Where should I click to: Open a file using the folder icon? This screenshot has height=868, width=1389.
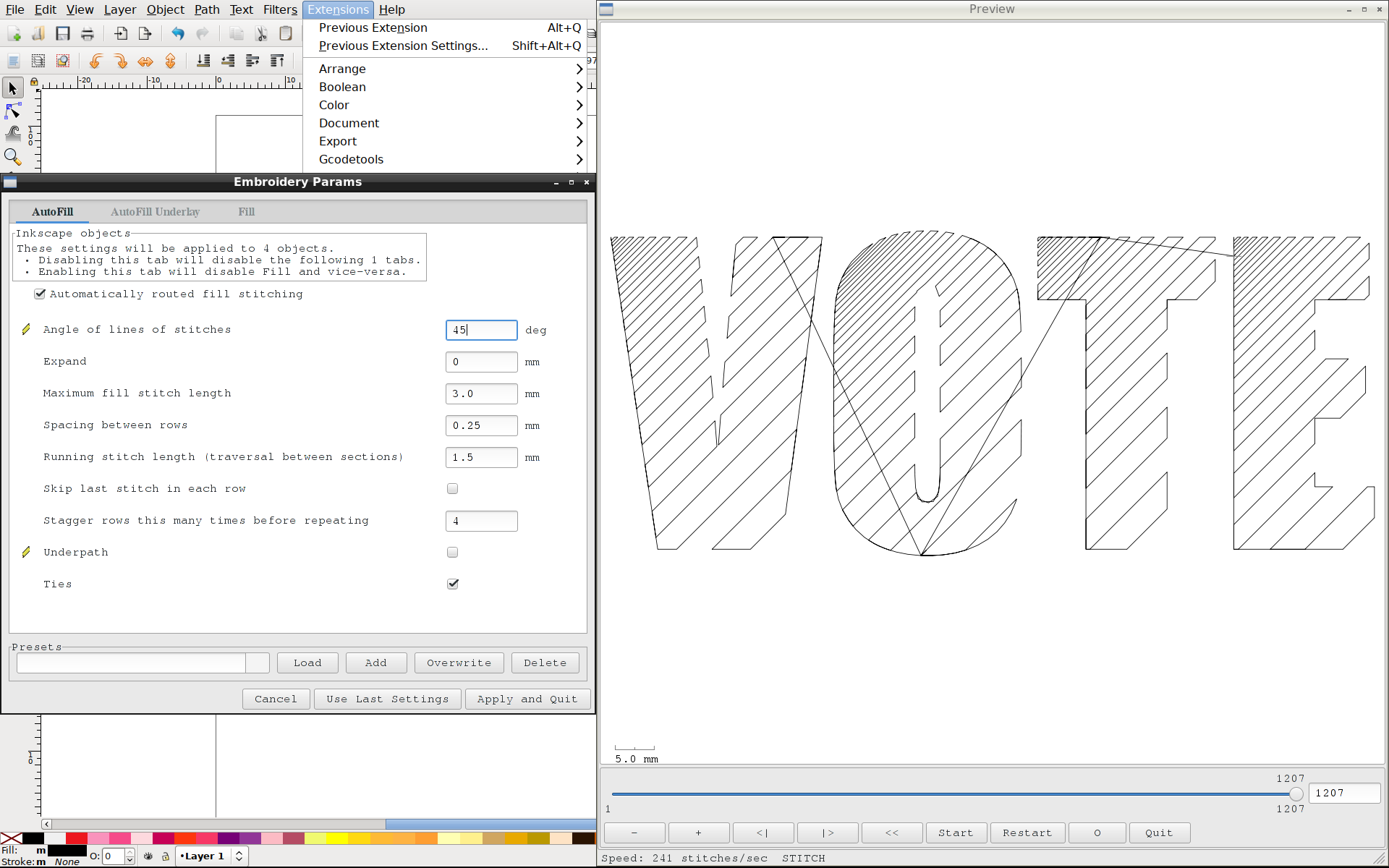tap(38, 33)
